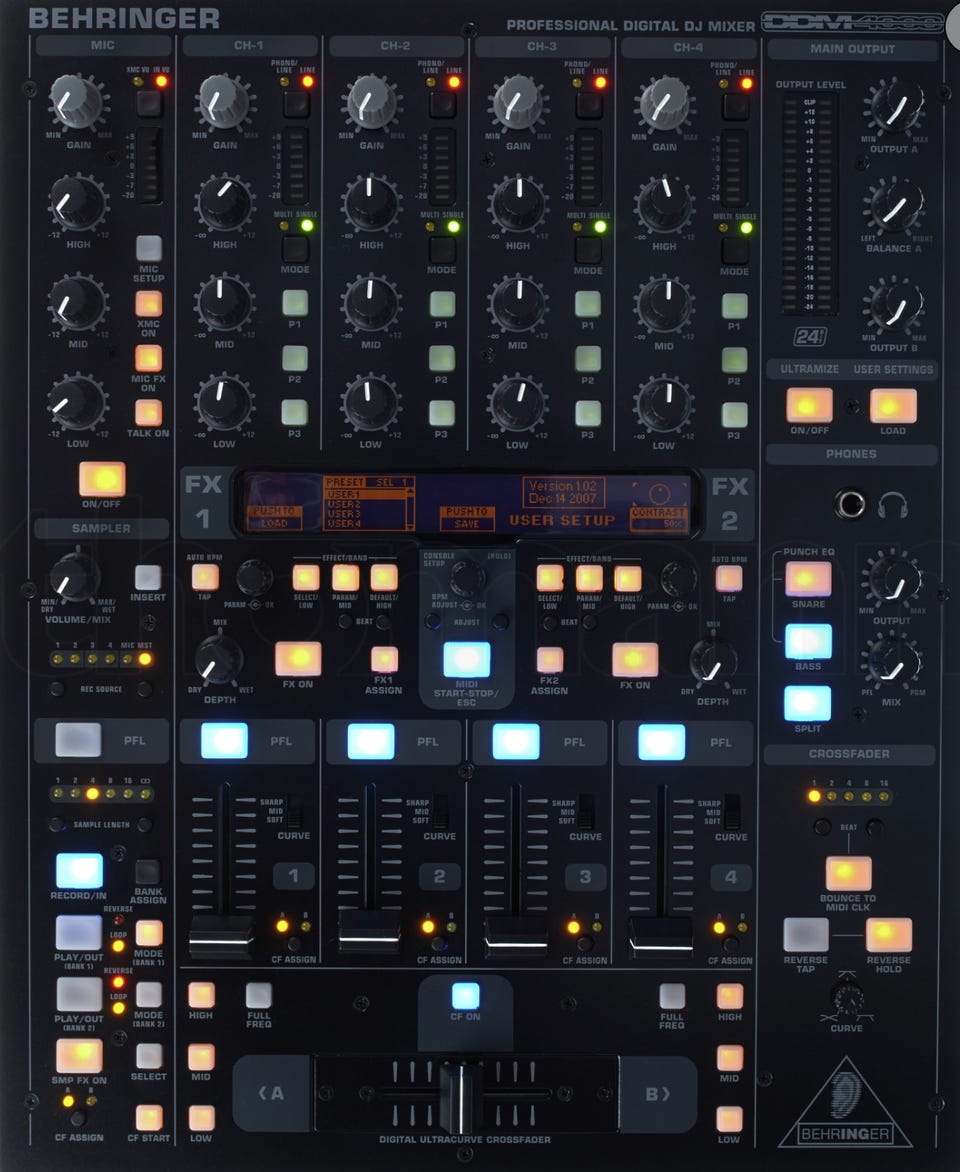Push the FX 1 AUTO BPM TAP button
The height and width of the screenshot is (1172, 960).
205,578
